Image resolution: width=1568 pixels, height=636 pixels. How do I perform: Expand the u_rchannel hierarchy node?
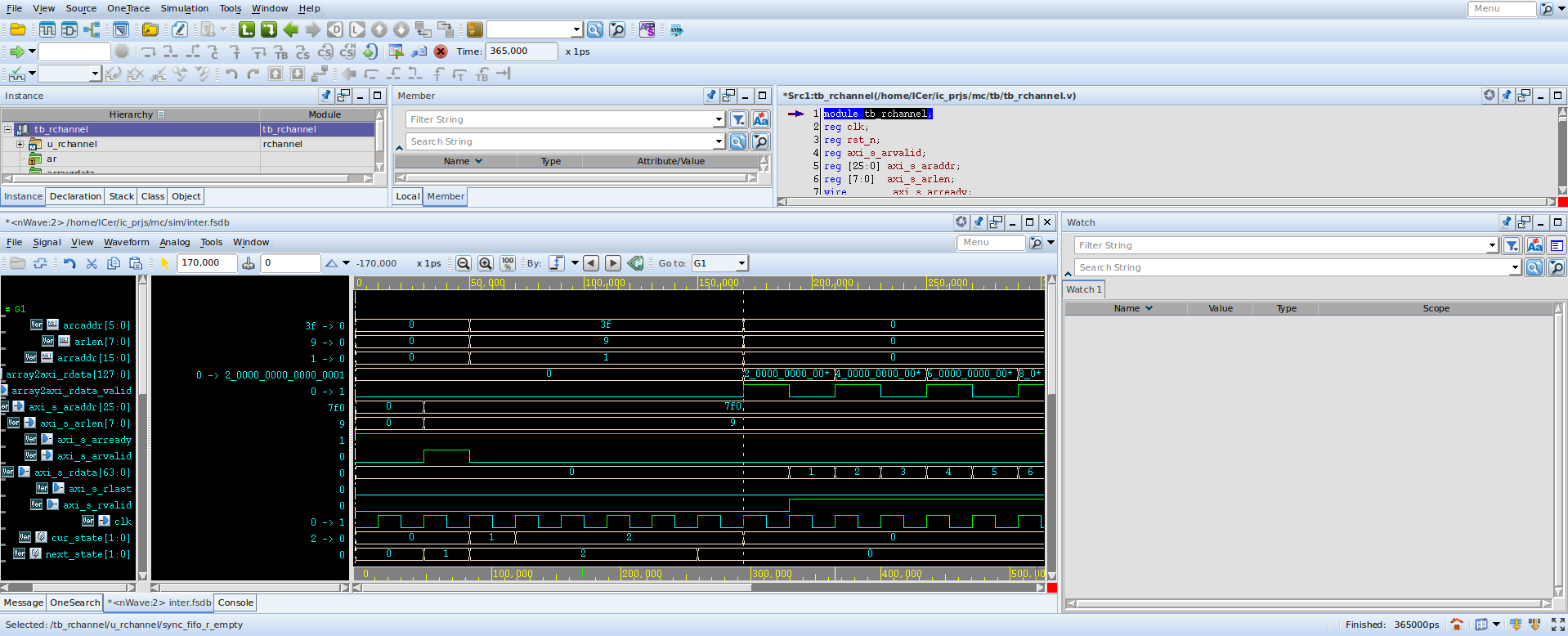pyautogui.click(x=20, y=144)
